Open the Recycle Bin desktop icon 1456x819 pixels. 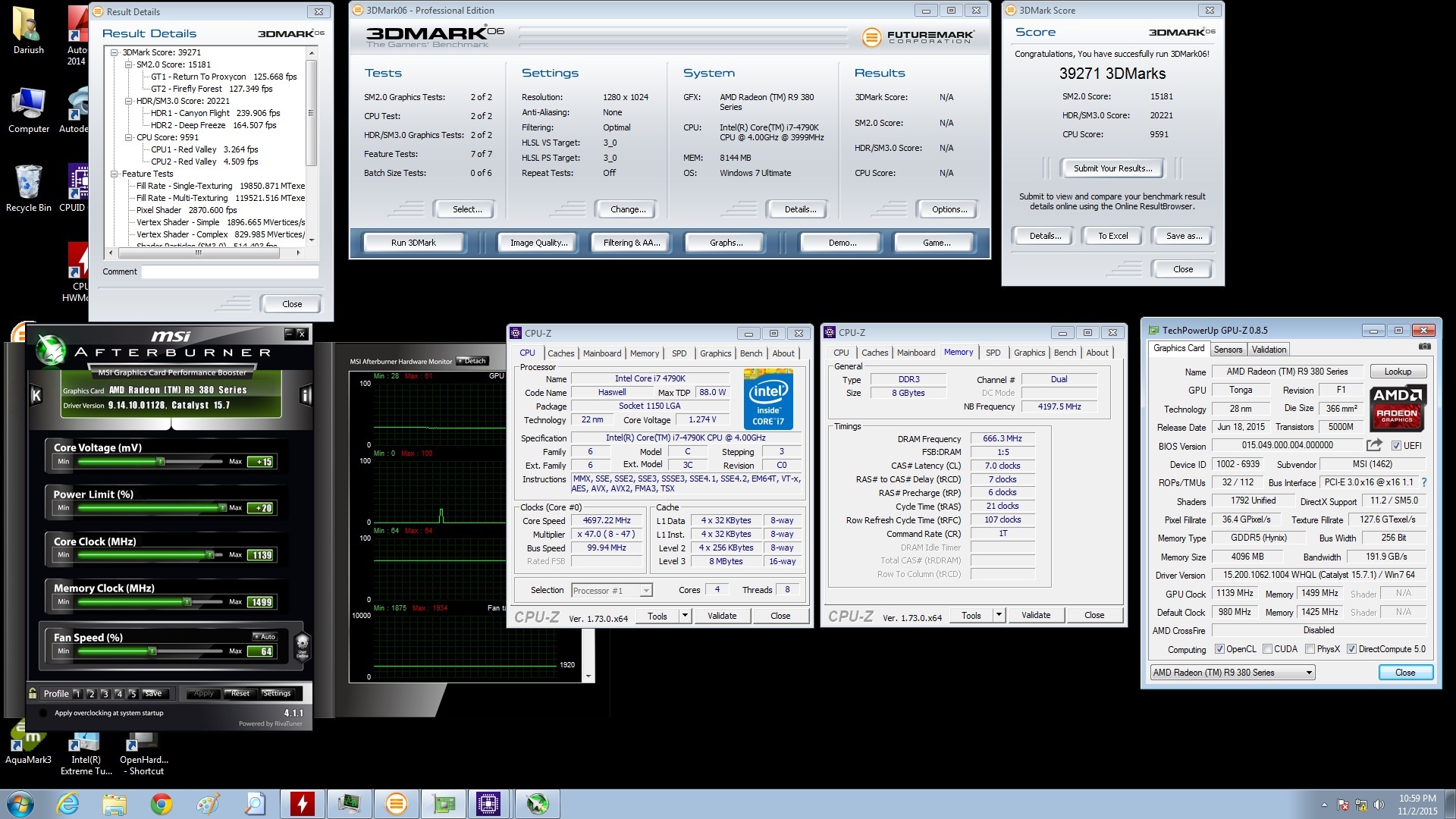pyautogui.click(x=28, y=188)
